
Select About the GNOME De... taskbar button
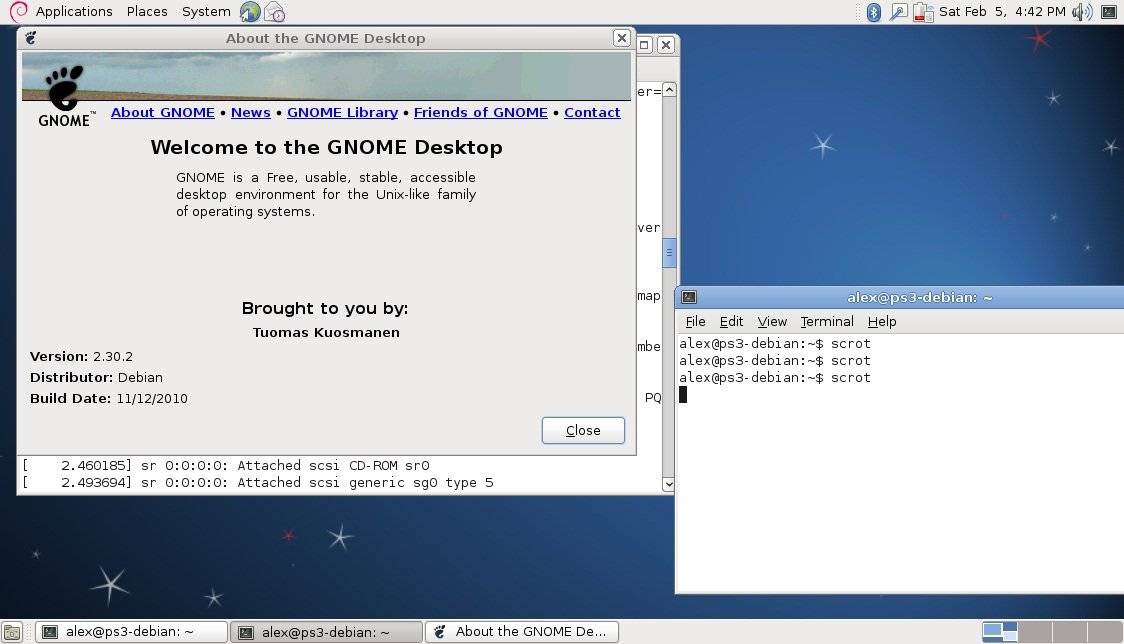(522, 632)
